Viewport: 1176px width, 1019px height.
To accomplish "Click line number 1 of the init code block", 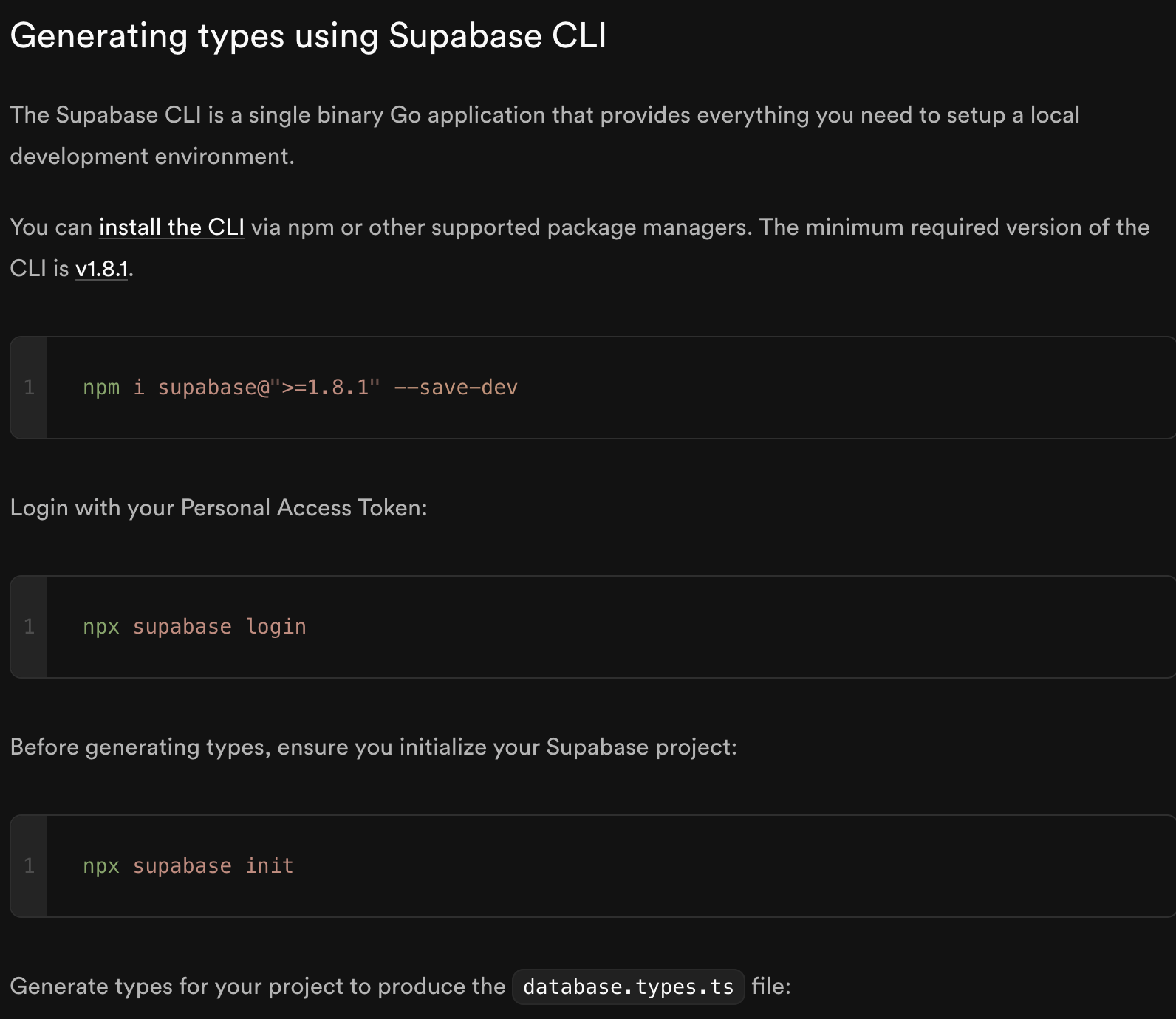I will point(30,866).
